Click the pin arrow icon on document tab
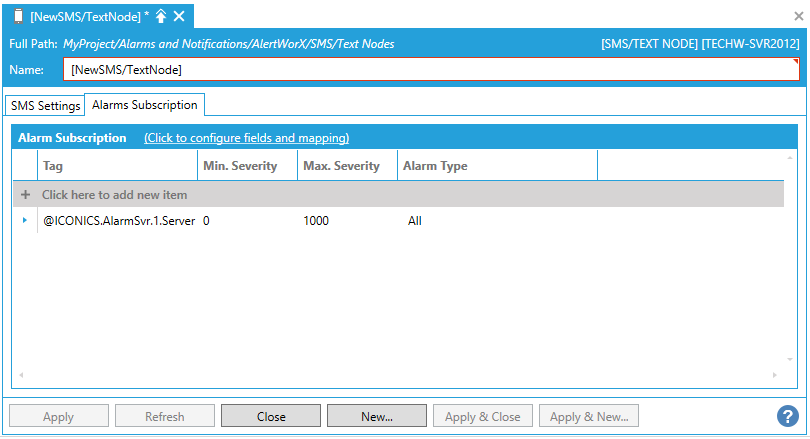Image resolution: width=810 pixels, height=439 pixels. click(161, 16)
